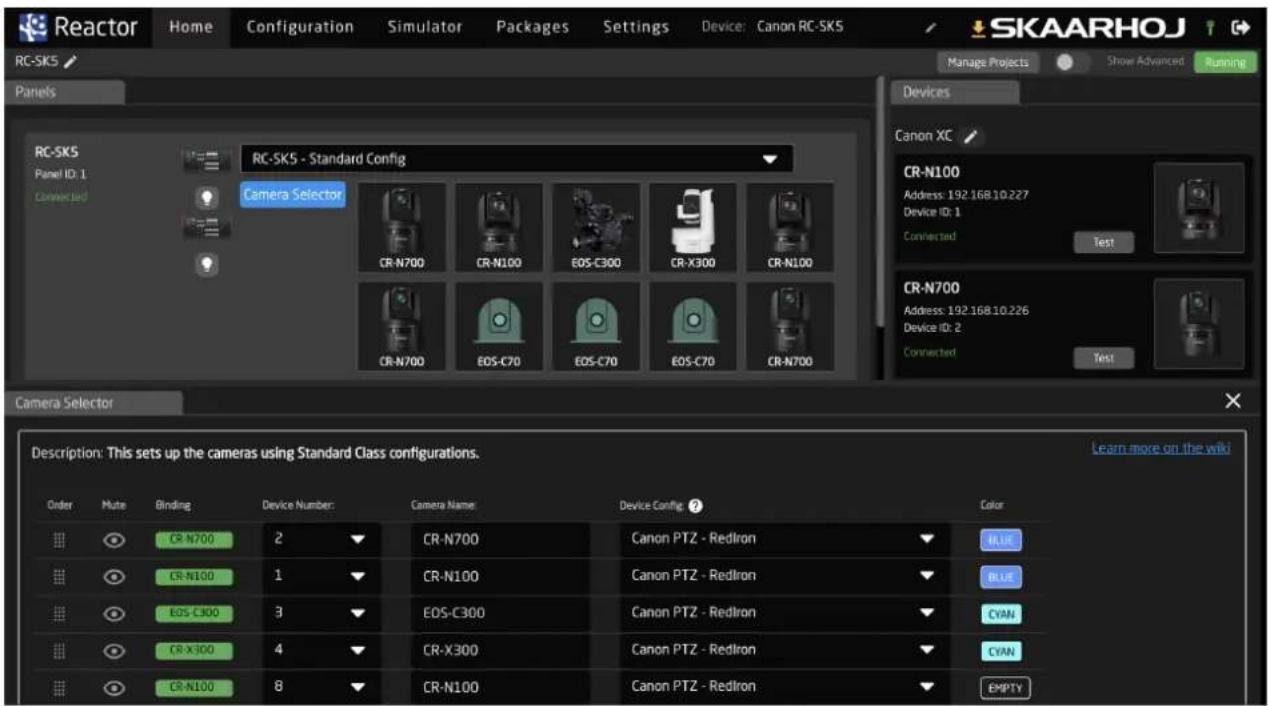Viewport: 1268px width, 706px height.
Task: Edit device name pencil next to Canon RC-SK5
Action: (x=929, y=28)
